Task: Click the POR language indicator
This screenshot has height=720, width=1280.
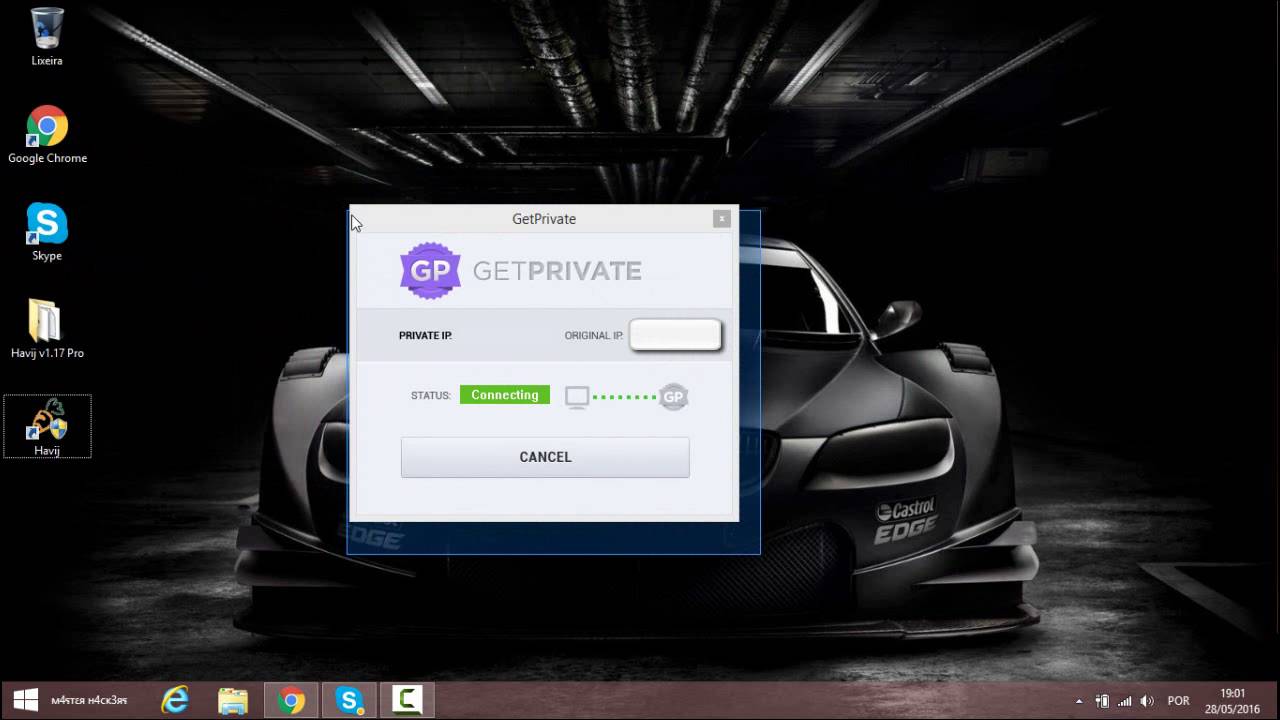Action: click(x=1179, y=701)
